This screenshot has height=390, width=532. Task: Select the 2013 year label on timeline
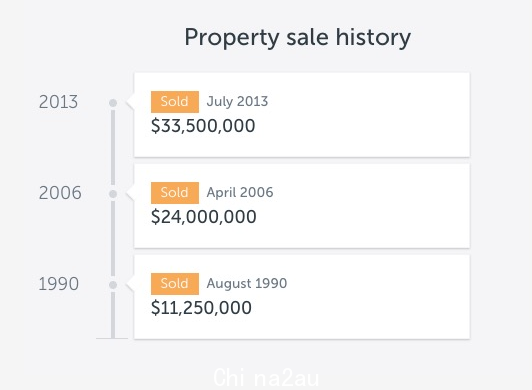point(58,102)
